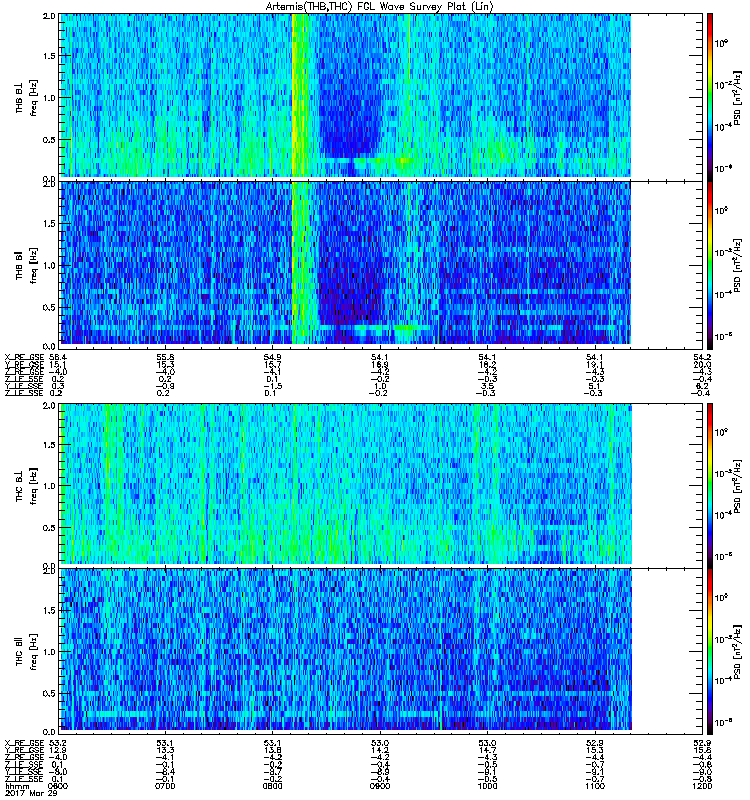Viewport: 750px width, 800px height.
Task: Click the "0800" time label on the bottom axis
Action: 272,786
